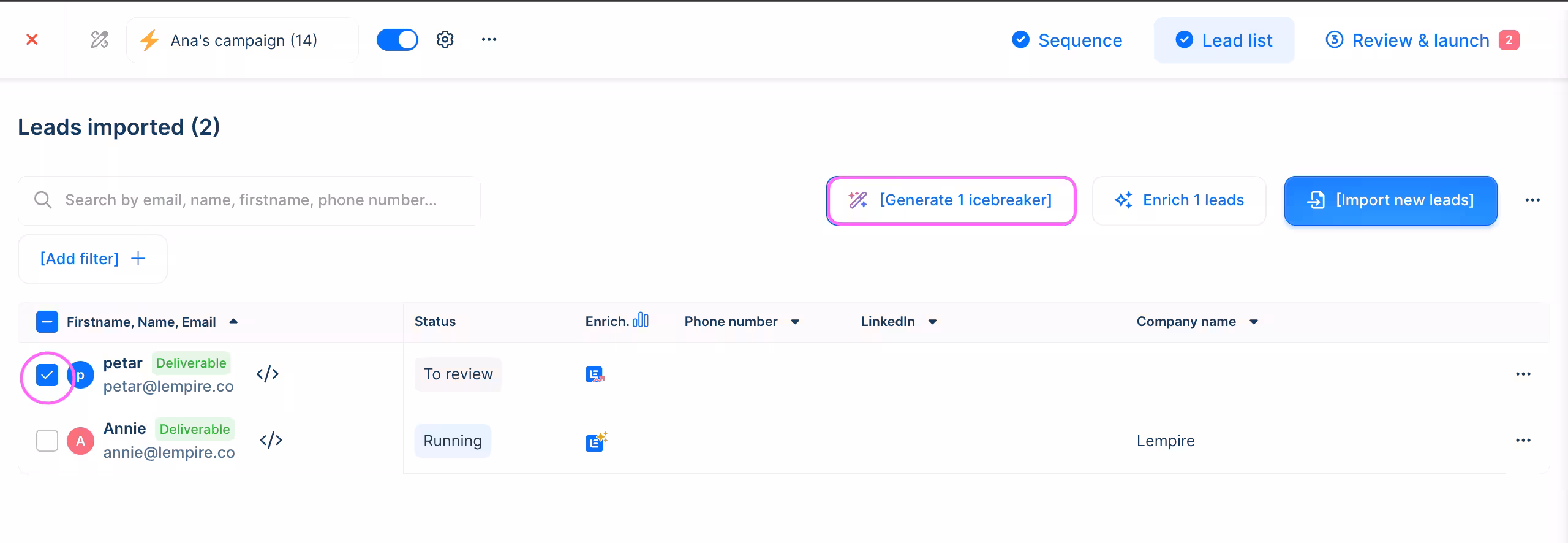The height and width of the screenshot is (543, 1568).
Task: Toggle the campaign active switch
Action: coord(397,40)
